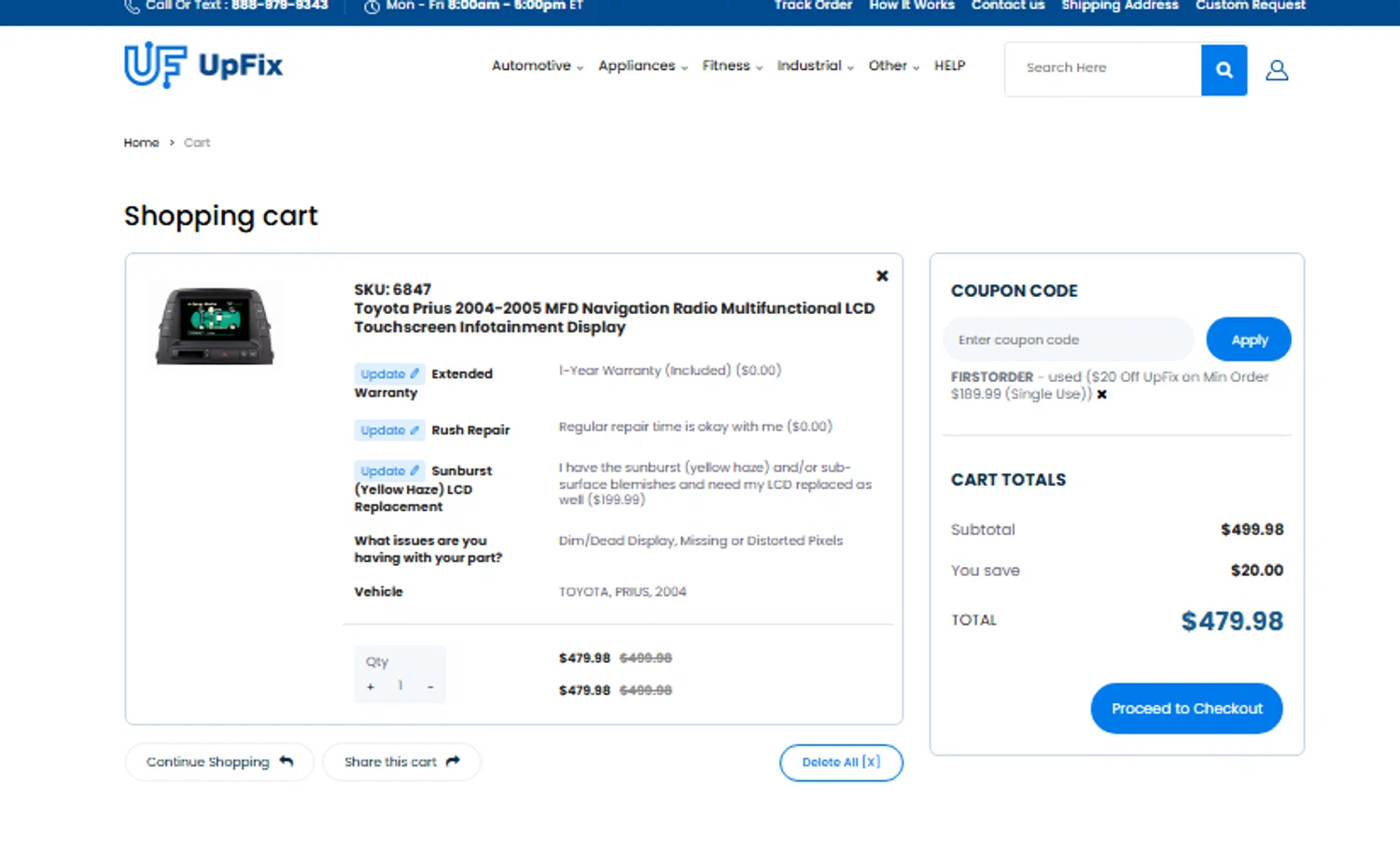Click the subtotal $499.98 value

1253,529
